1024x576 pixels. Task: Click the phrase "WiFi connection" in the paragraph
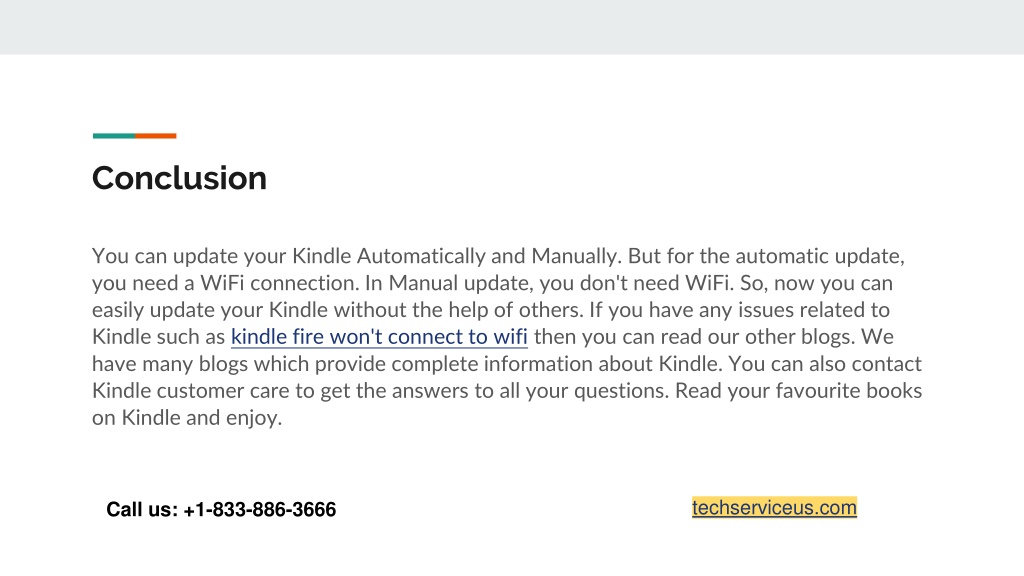tap(279, 283)
